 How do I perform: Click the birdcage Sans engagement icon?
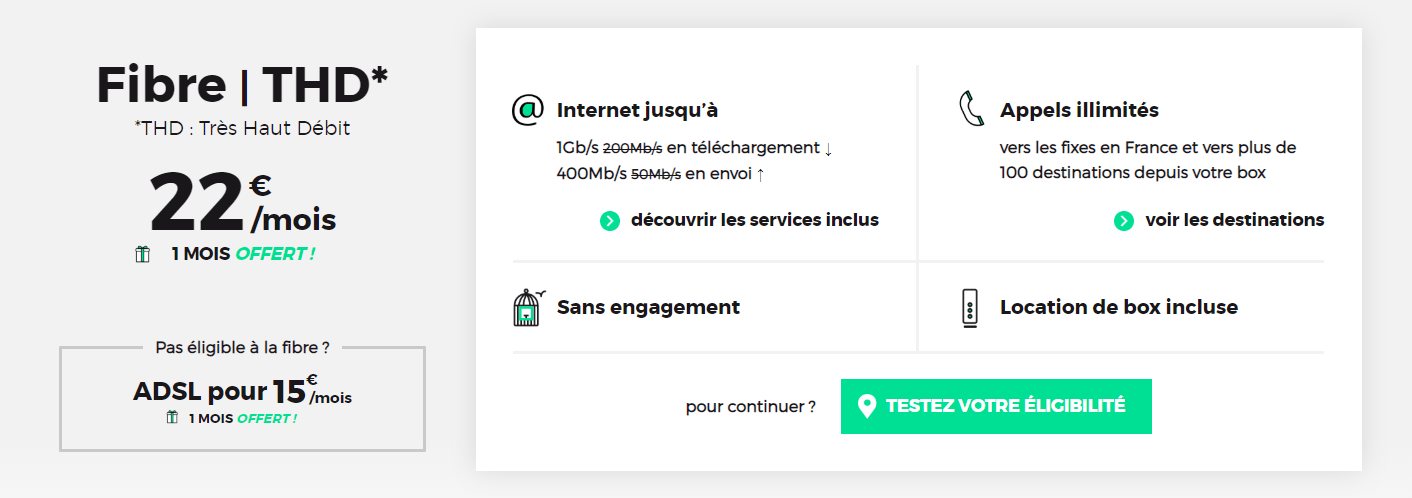(x=529, y=307)
